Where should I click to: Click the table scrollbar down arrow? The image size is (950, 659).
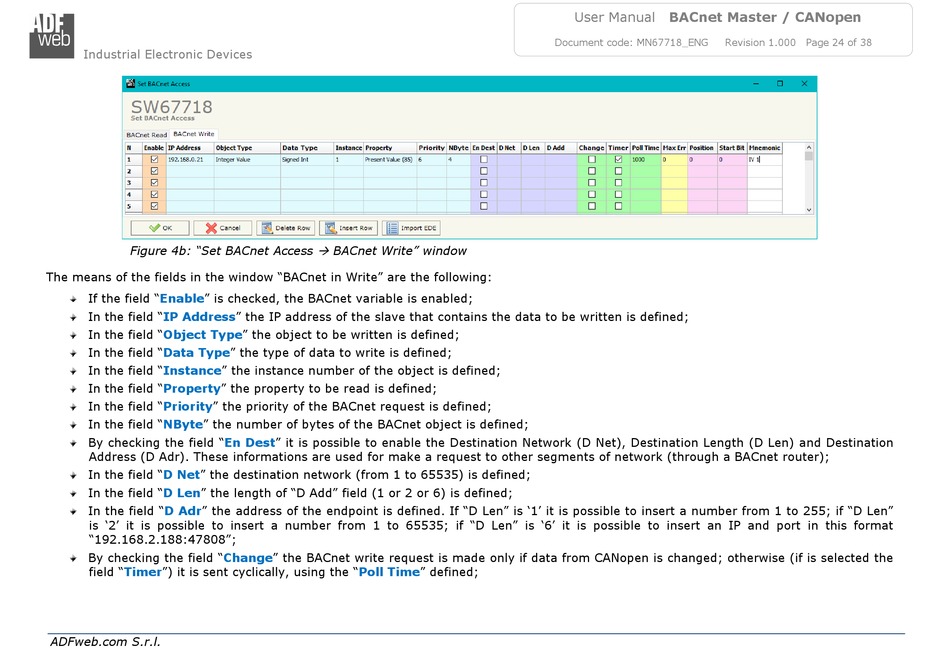(808, 210)
